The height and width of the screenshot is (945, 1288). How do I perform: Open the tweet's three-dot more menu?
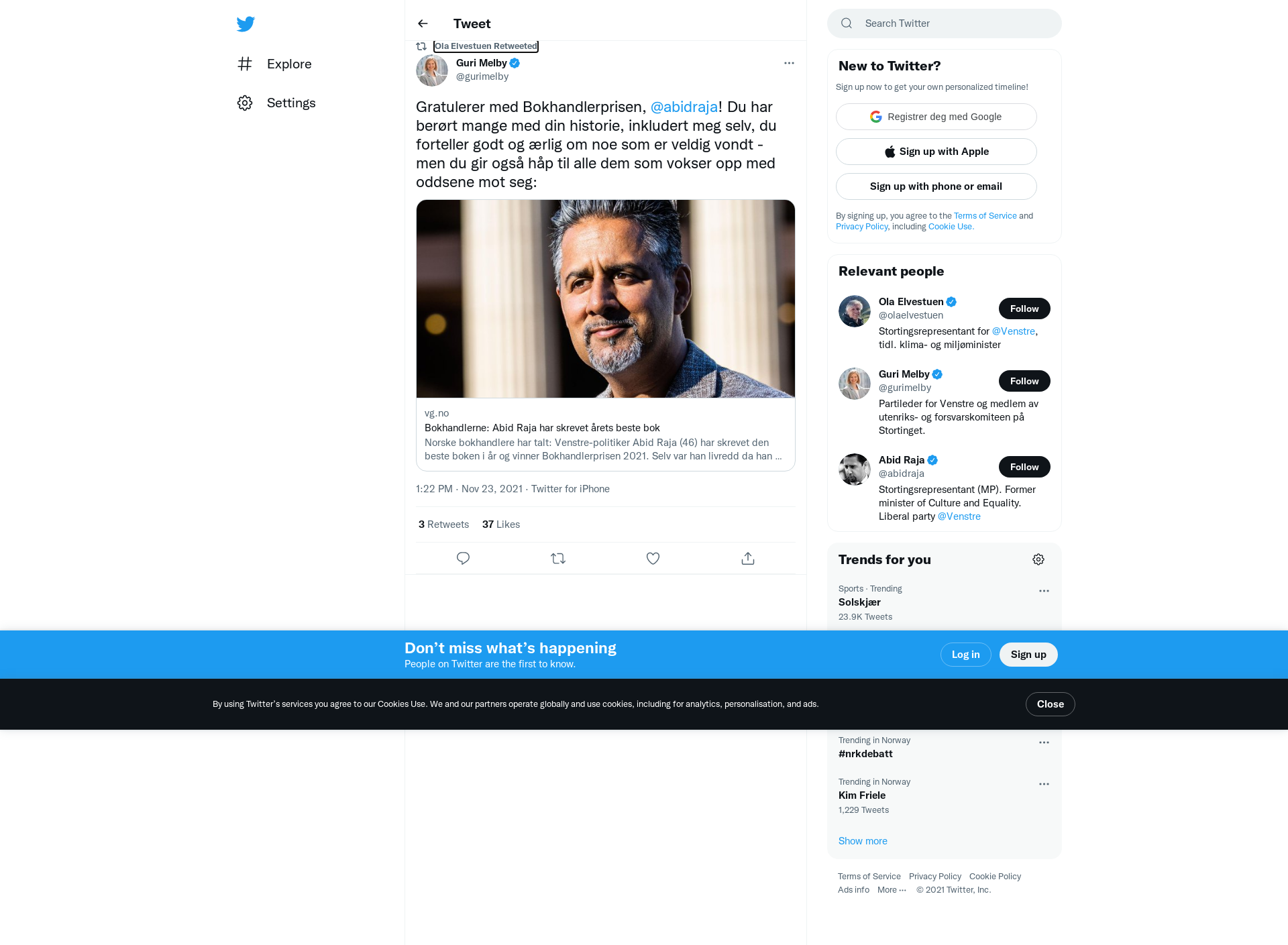click(x=789, y=63)
